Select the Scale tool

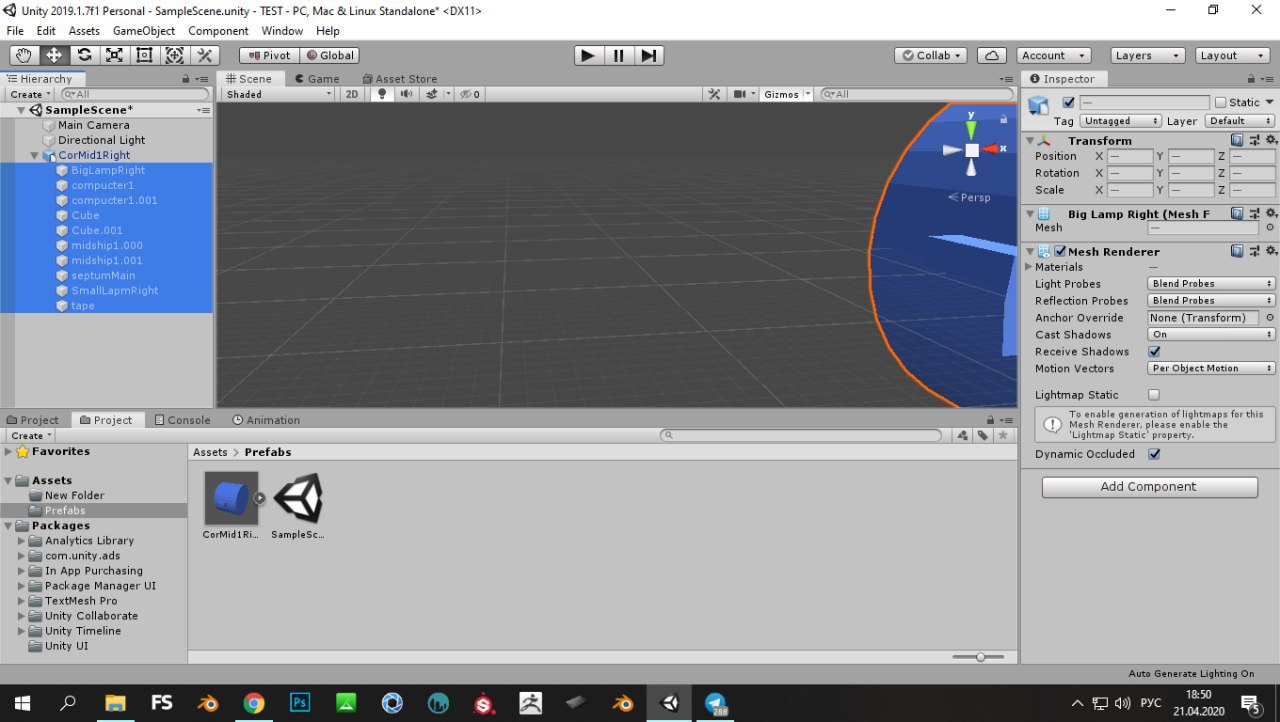click(x=114, y=56)
